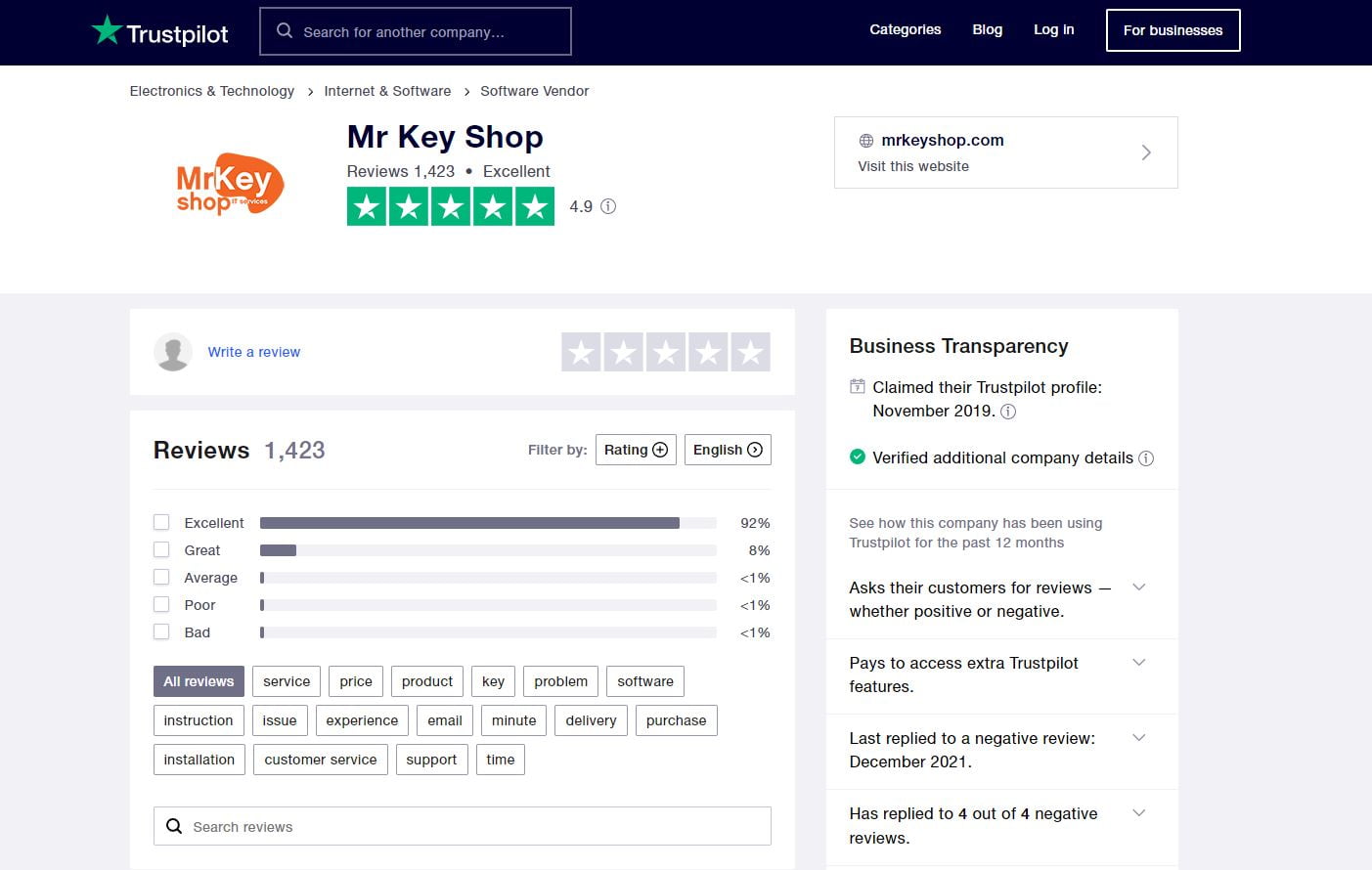Expand 'Pays to access extra Trustpilot features'
The height and width of the screenshot is (870, 1372).
[x=1138, y=663]
